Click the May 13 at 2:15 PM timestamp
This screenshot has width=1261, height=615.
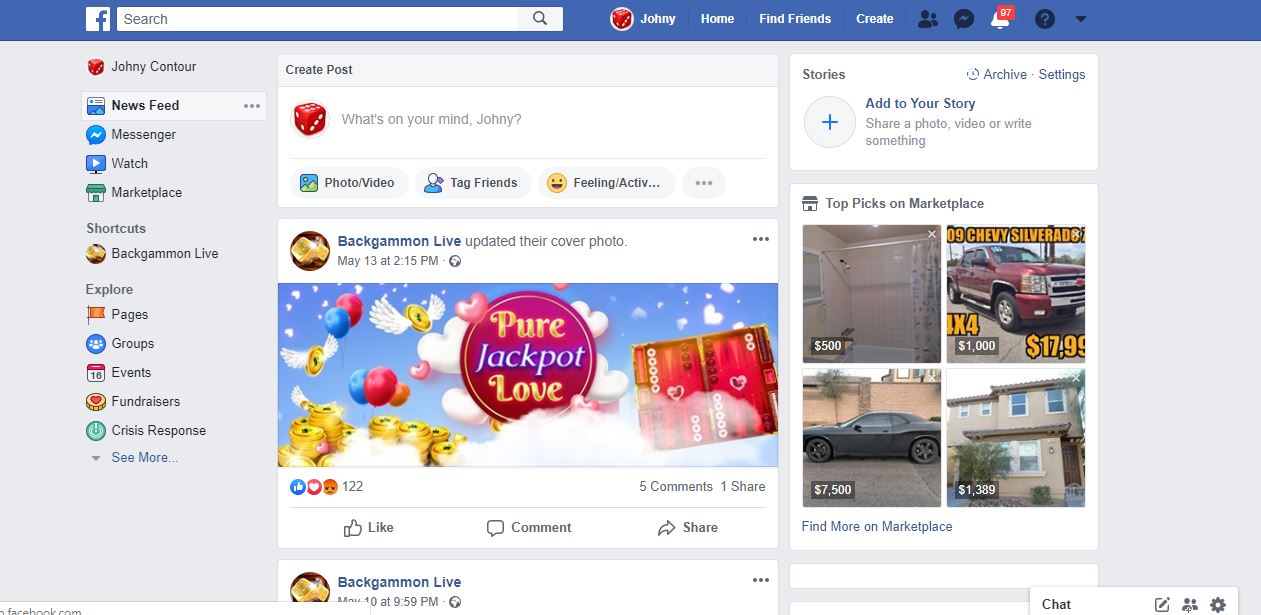pyautogui.click(x=388, y=261)
